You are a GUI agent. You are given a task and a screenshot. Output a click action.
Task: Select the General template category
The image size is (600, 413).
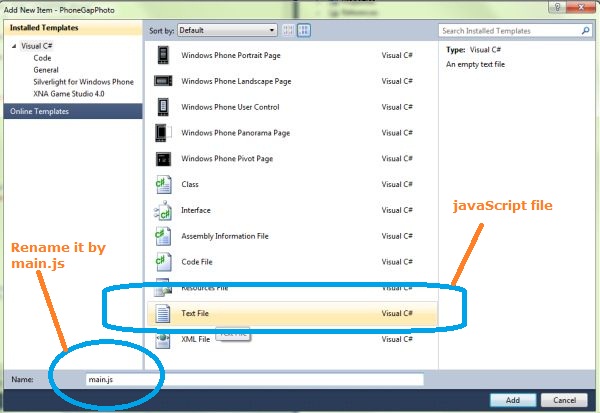(46, 70)
